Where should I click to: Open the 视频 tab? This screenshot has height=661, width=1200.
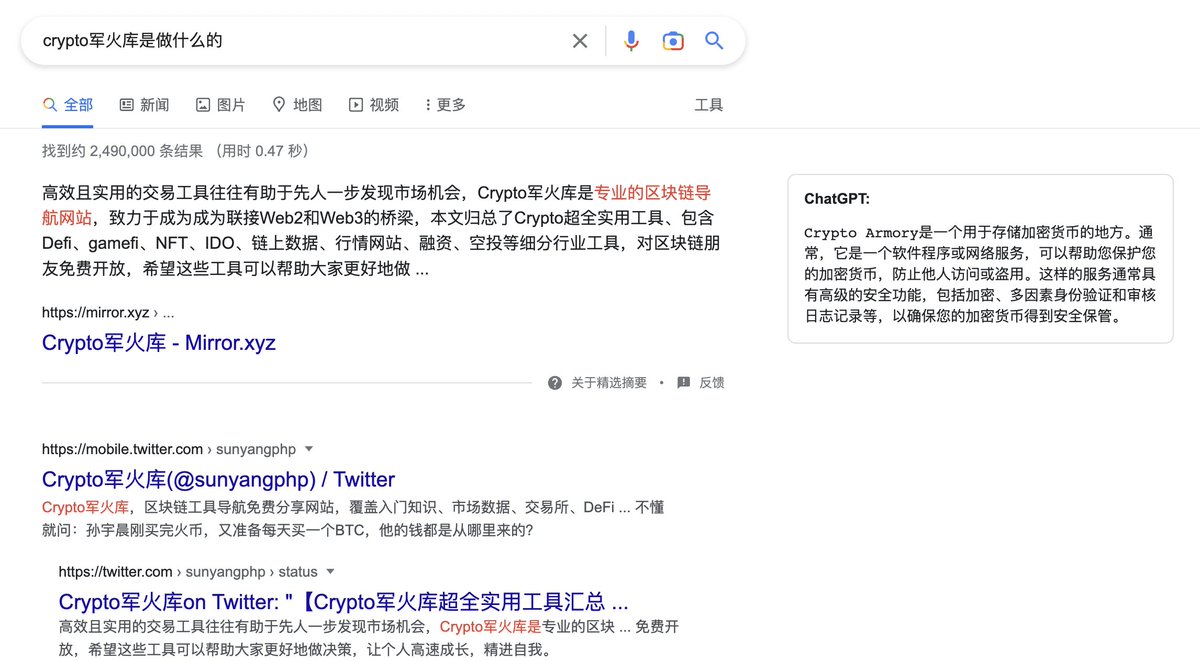pos(374,105)
